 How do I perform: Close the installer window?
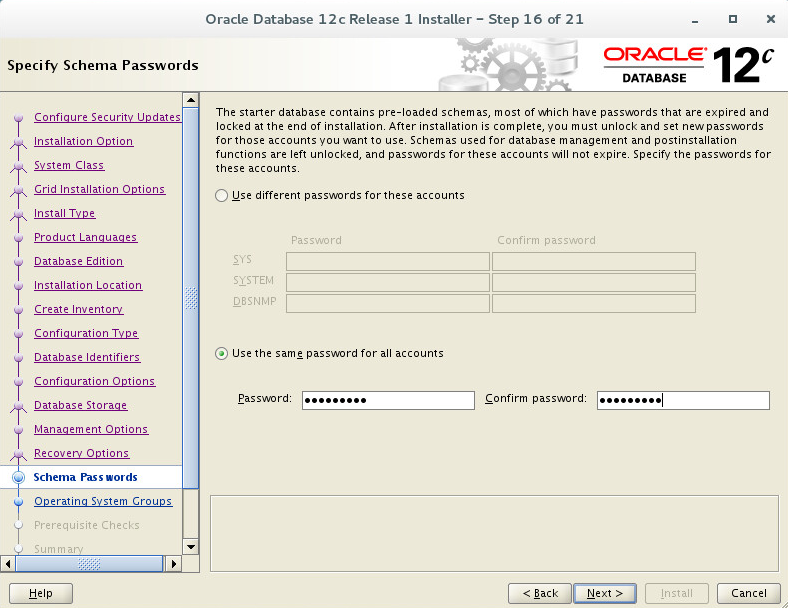[770, 19]
